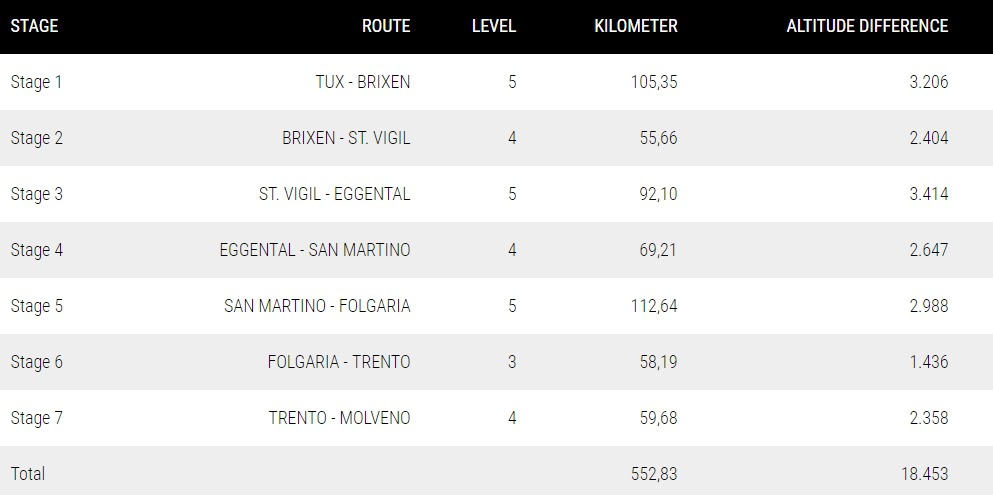Select the BRIXEN - ST. VIGIL route
The image size is (993, 495).
[x=346, y=138]
